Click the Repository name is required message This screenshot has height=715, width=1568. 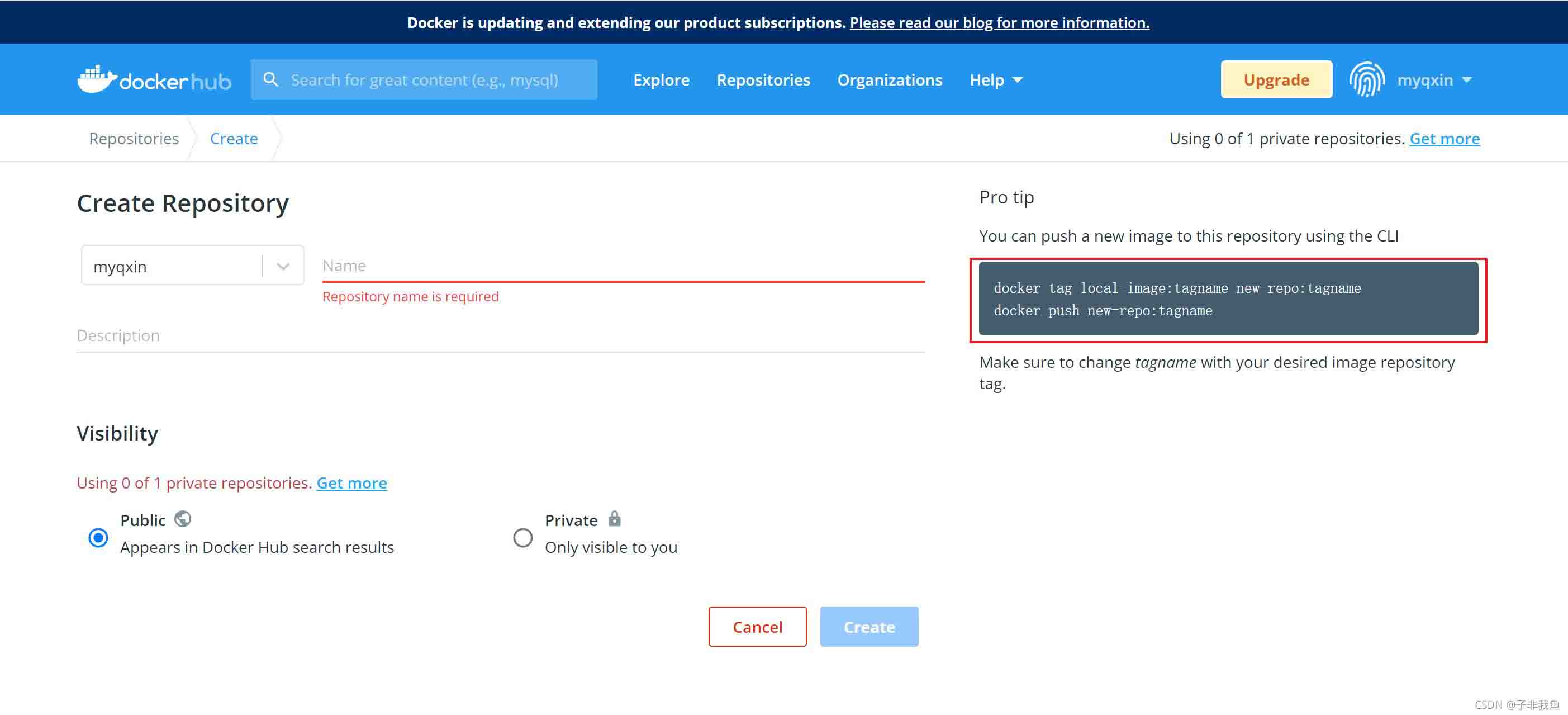click(x=410, y=297)
